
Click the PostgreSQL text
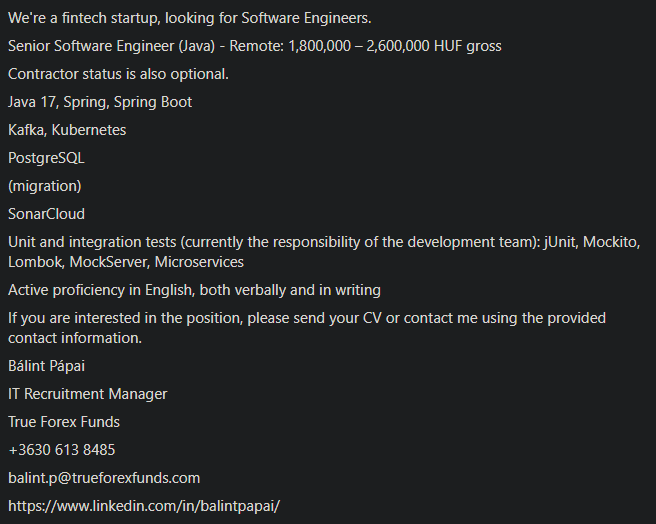46,158
